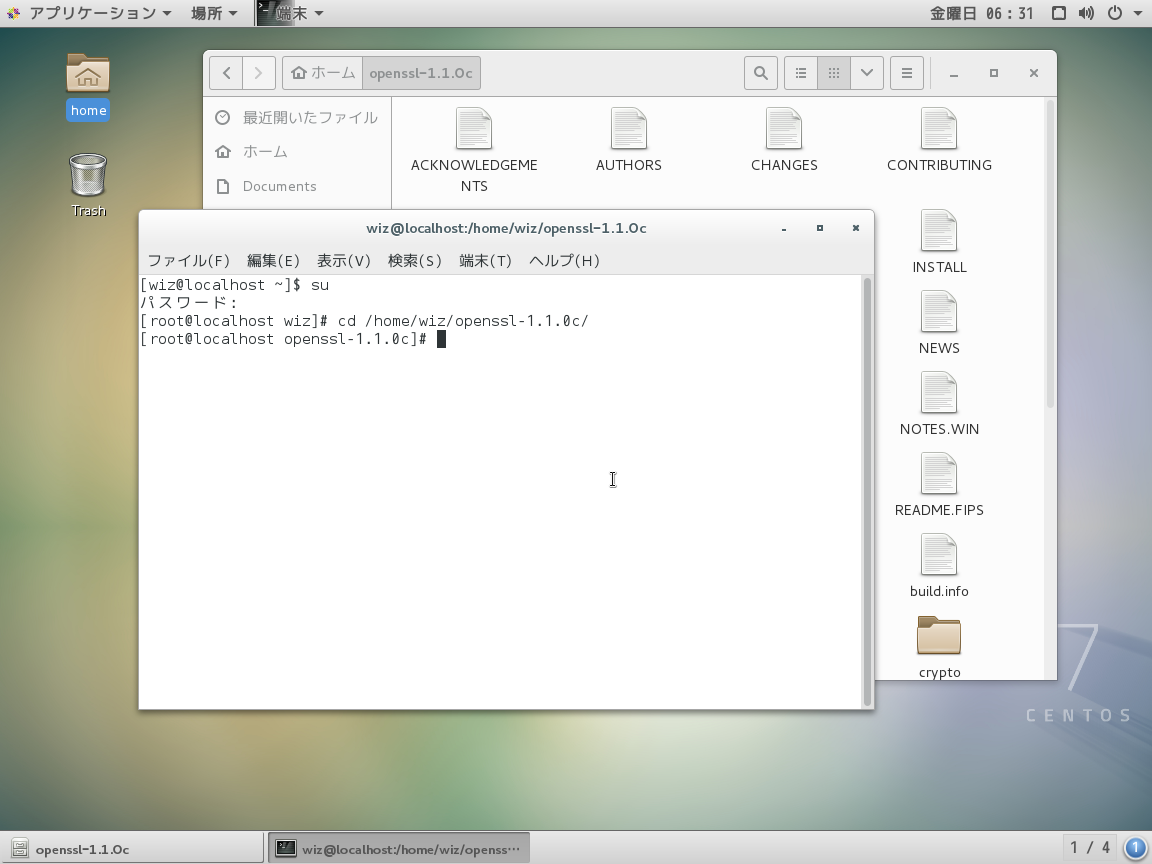Open ホーム in the file manager sidebar

pyautogui.click(x=297, y=151)
